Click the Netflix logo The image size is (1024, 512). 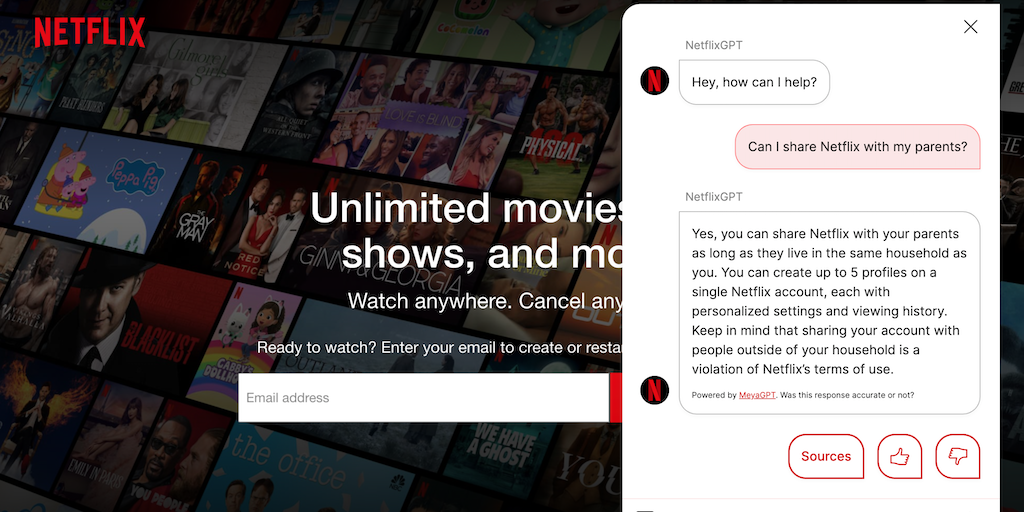point(90,32)
